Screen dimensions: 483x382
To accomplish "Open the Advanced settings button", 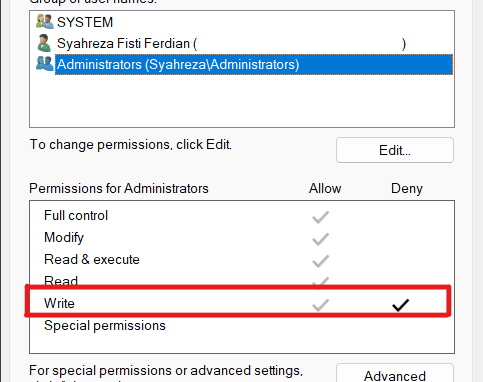I will coord(395,375).
